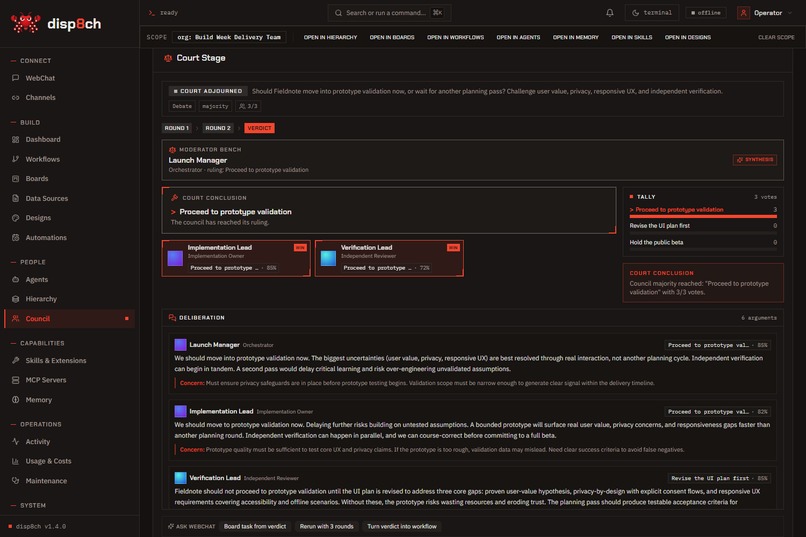
Task: Click Rerun with 3 rounds
Action: coord(326,526)
